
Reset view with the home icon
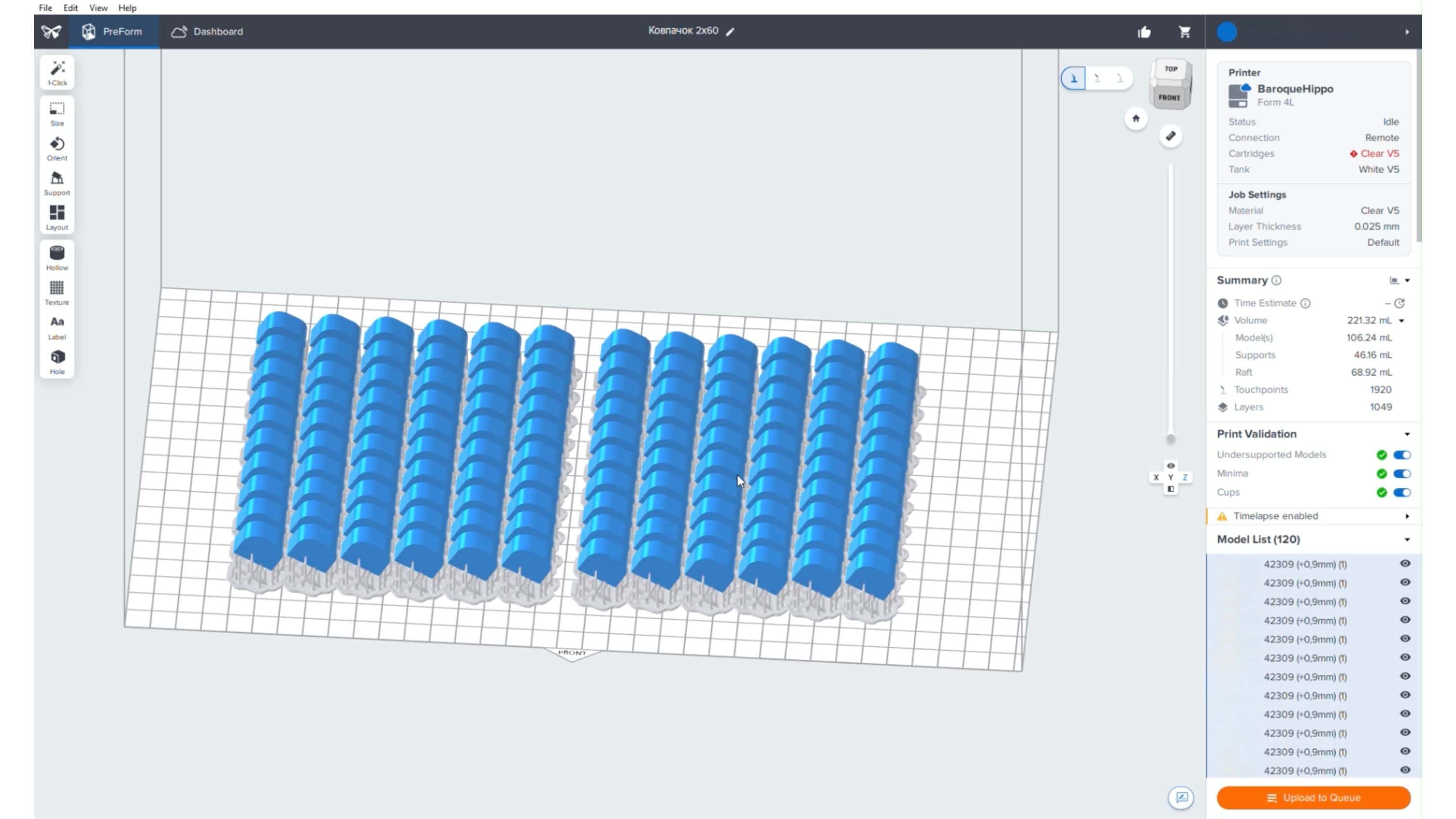click(x=1136, y=118)
